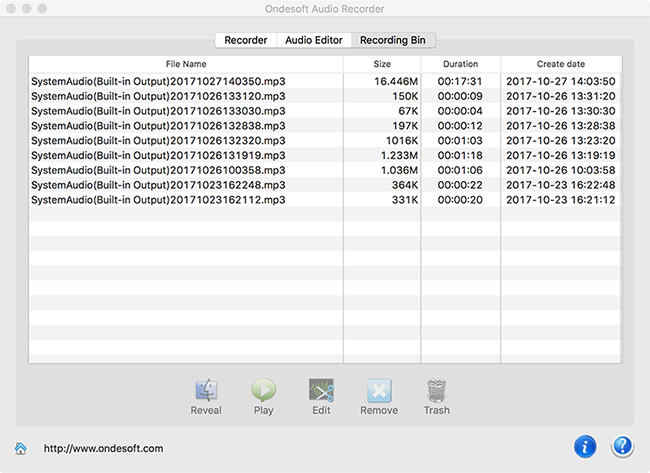Screen dimensions: 650x473
Task: Sort by Create date column header
Action: pyautogui.click(x=561, y=64)
